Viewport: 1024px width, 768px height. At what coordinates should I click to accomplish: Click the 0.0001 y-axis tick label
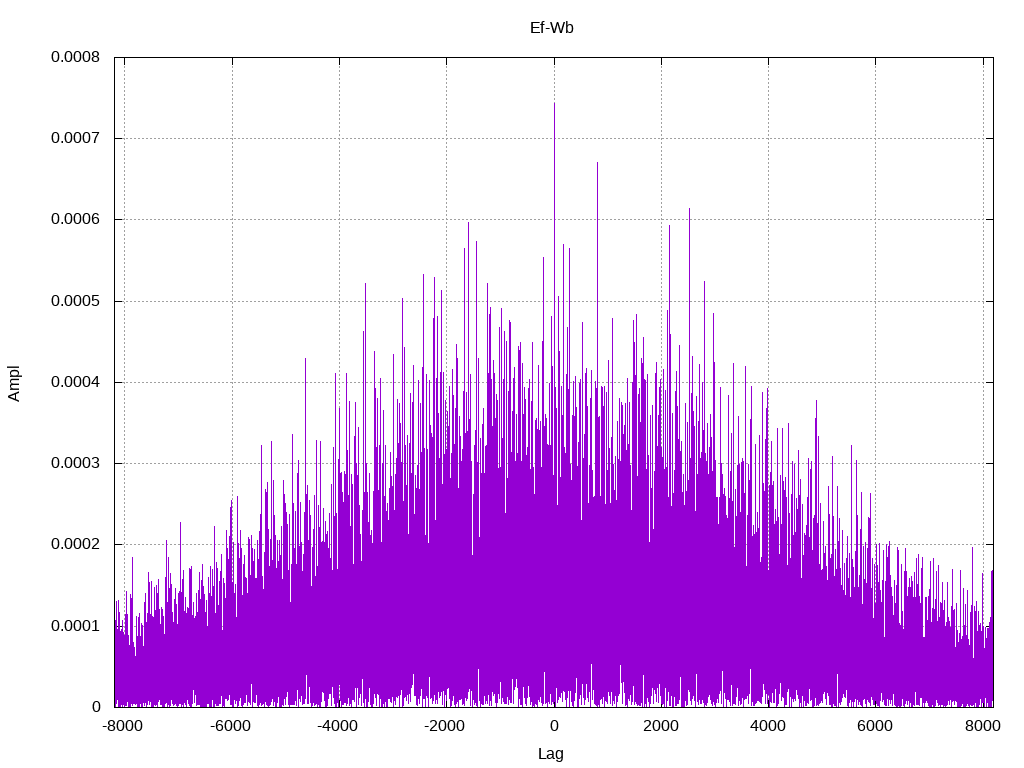coord(76,626)
